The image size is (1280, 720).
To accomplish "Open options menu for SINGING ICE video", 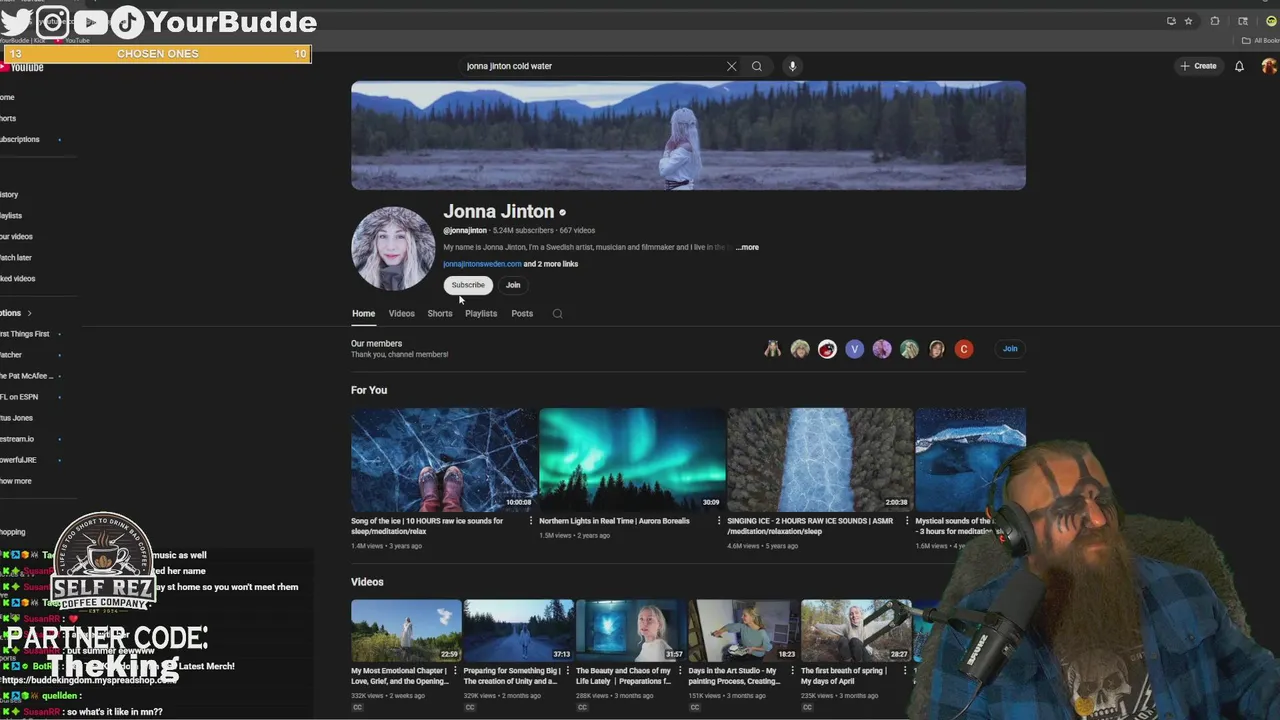I will pos(907,521).
